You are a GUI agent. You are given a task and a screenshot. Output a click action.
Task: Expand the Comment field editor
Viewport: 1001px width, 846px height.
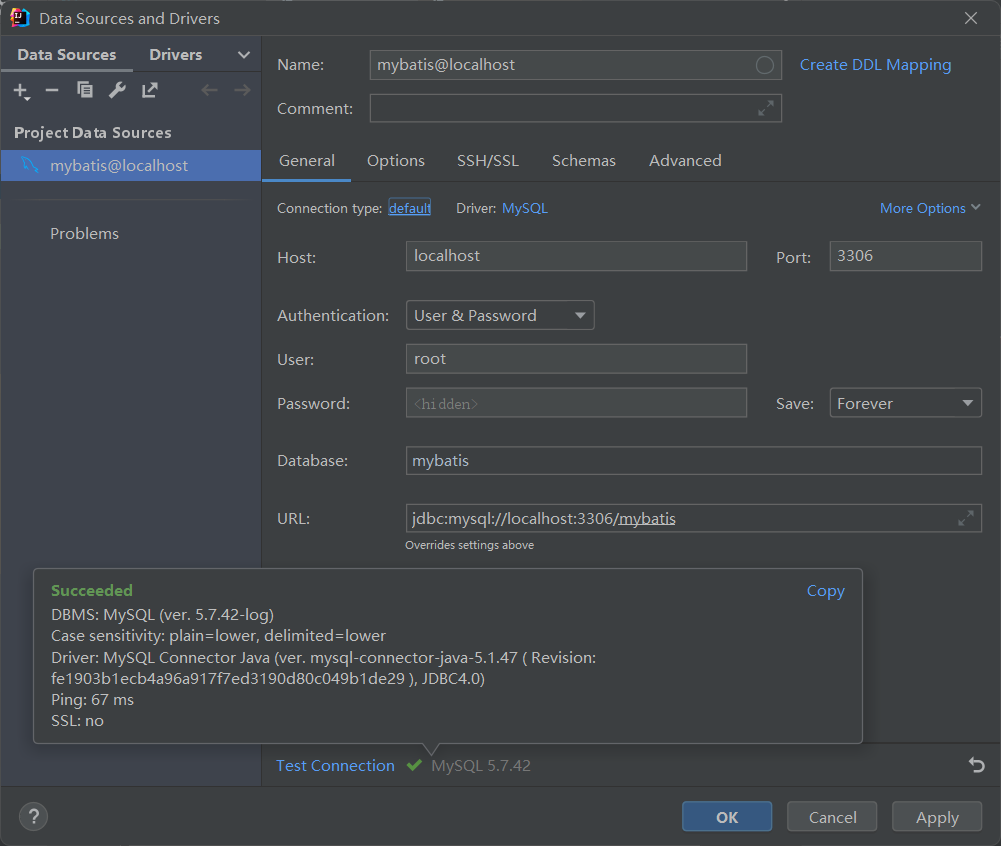pyautogui.click(x=766, y=108)
